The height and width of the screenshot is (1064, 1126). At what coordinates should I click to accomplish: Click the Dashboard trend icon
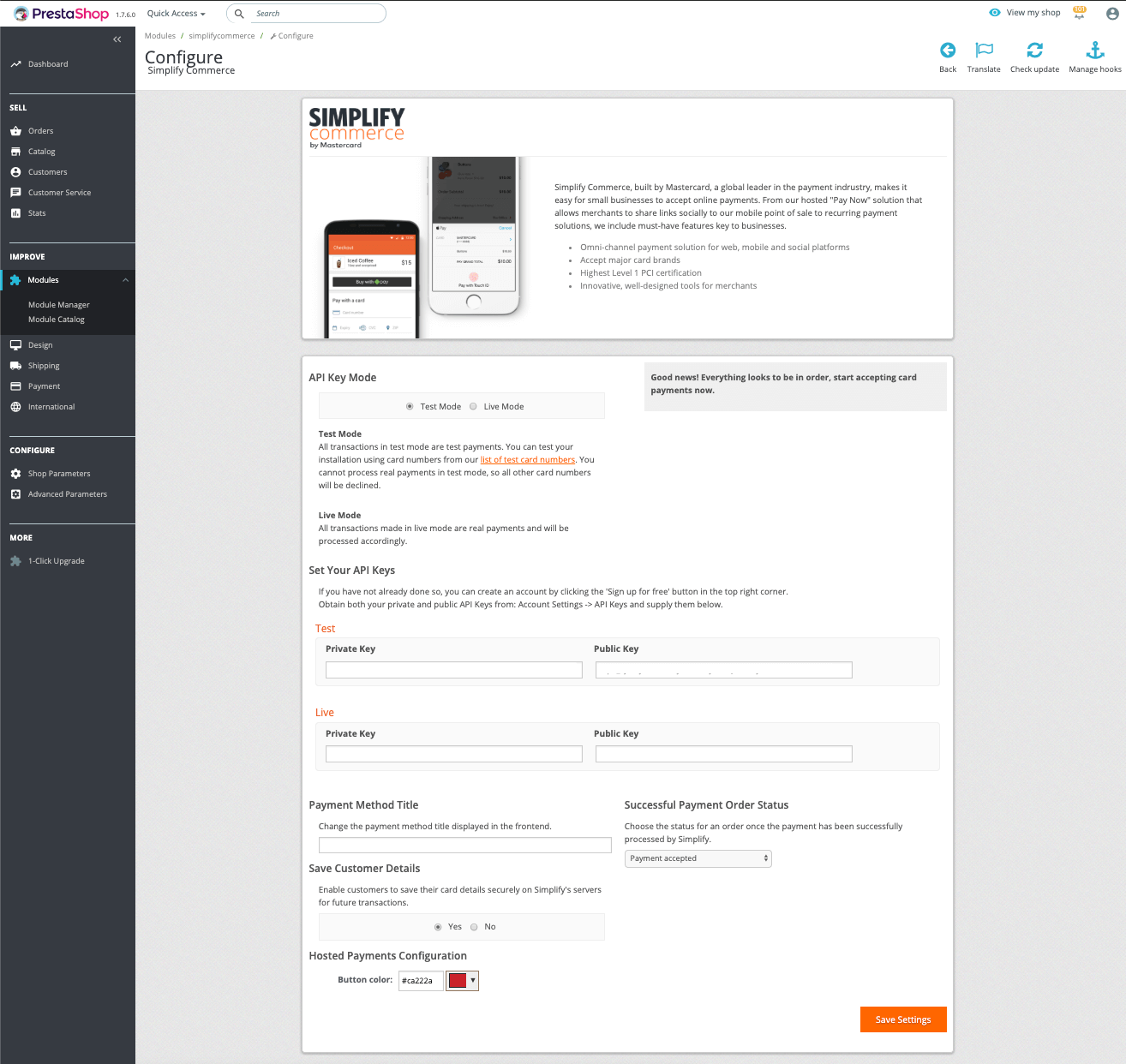[15, 64]
